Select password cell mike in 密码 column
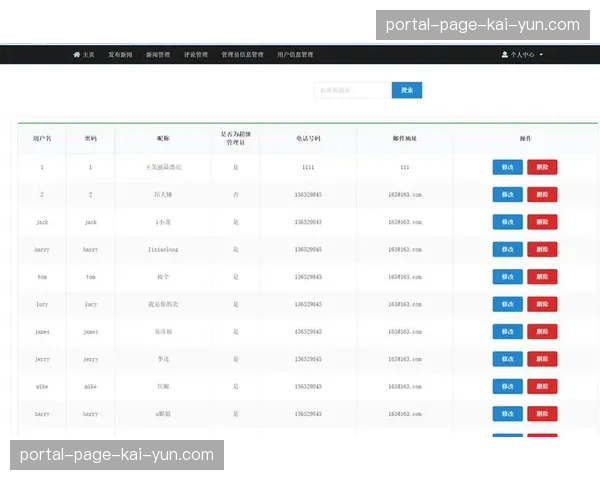This screenshot has height=480, width=600. coord(91,387)
